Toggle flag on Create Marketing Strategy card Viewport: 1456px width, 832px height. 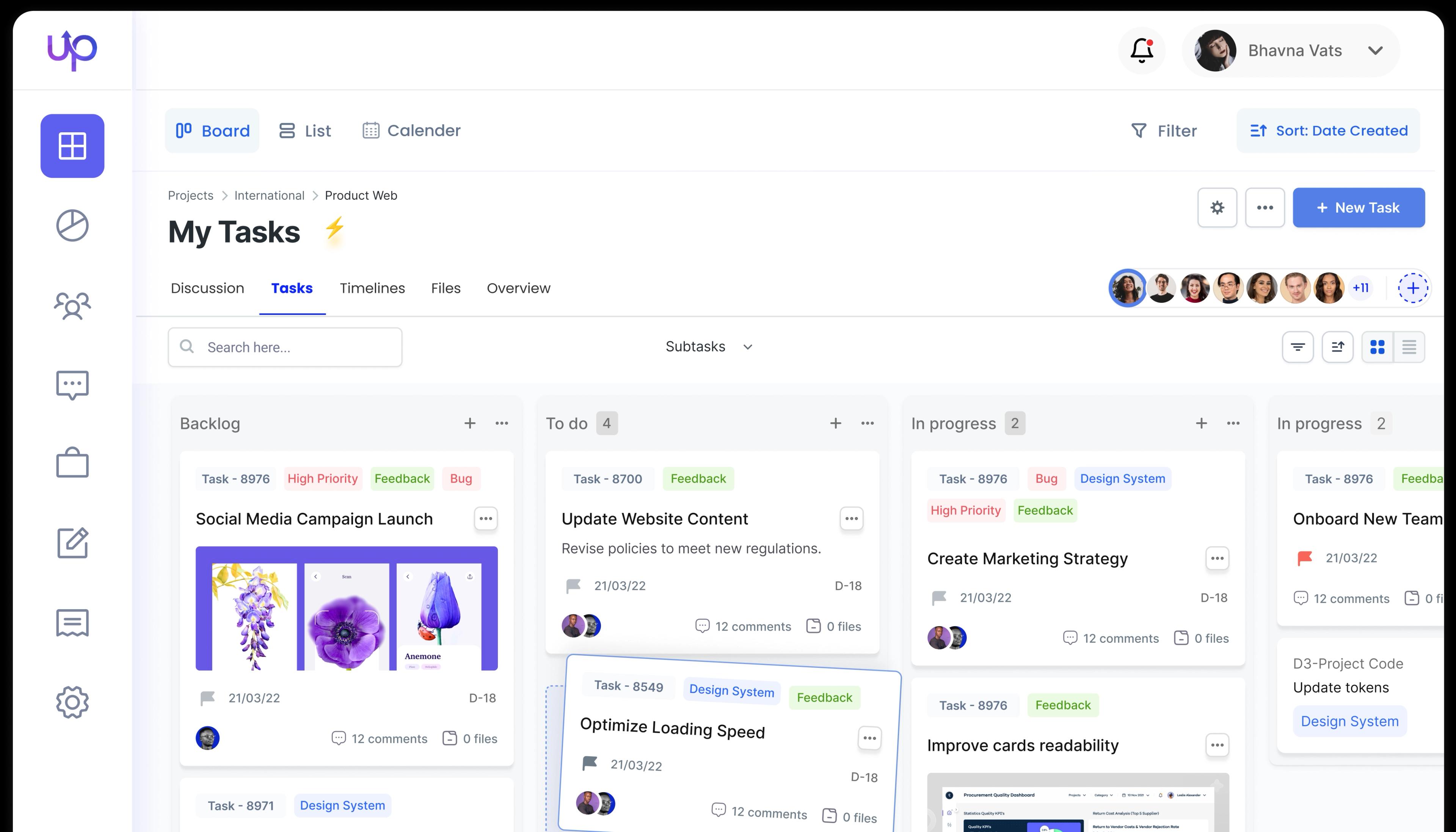coord(939,598)
